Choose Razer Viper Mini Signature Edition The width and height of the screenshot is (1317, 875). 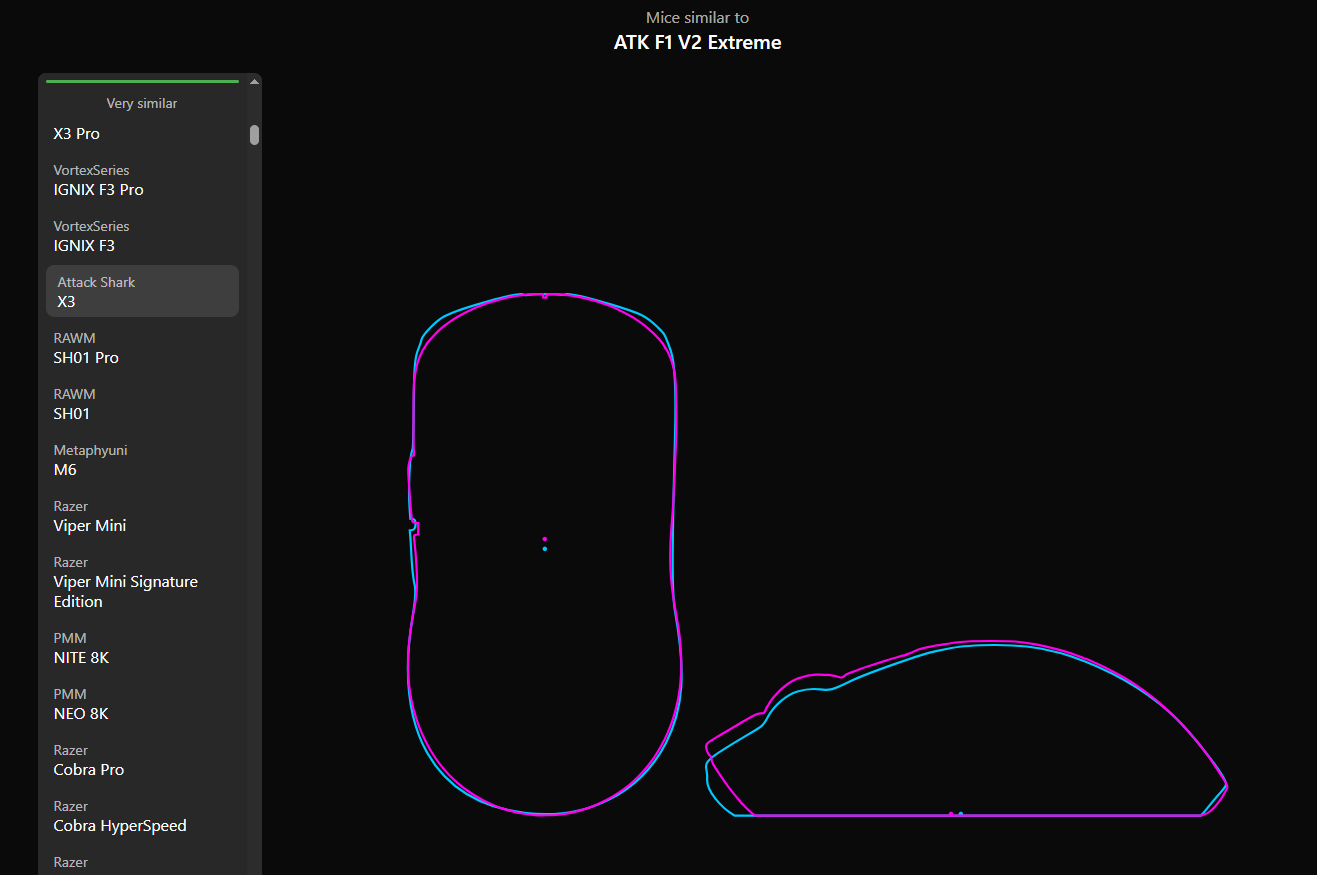click(142, 581)
